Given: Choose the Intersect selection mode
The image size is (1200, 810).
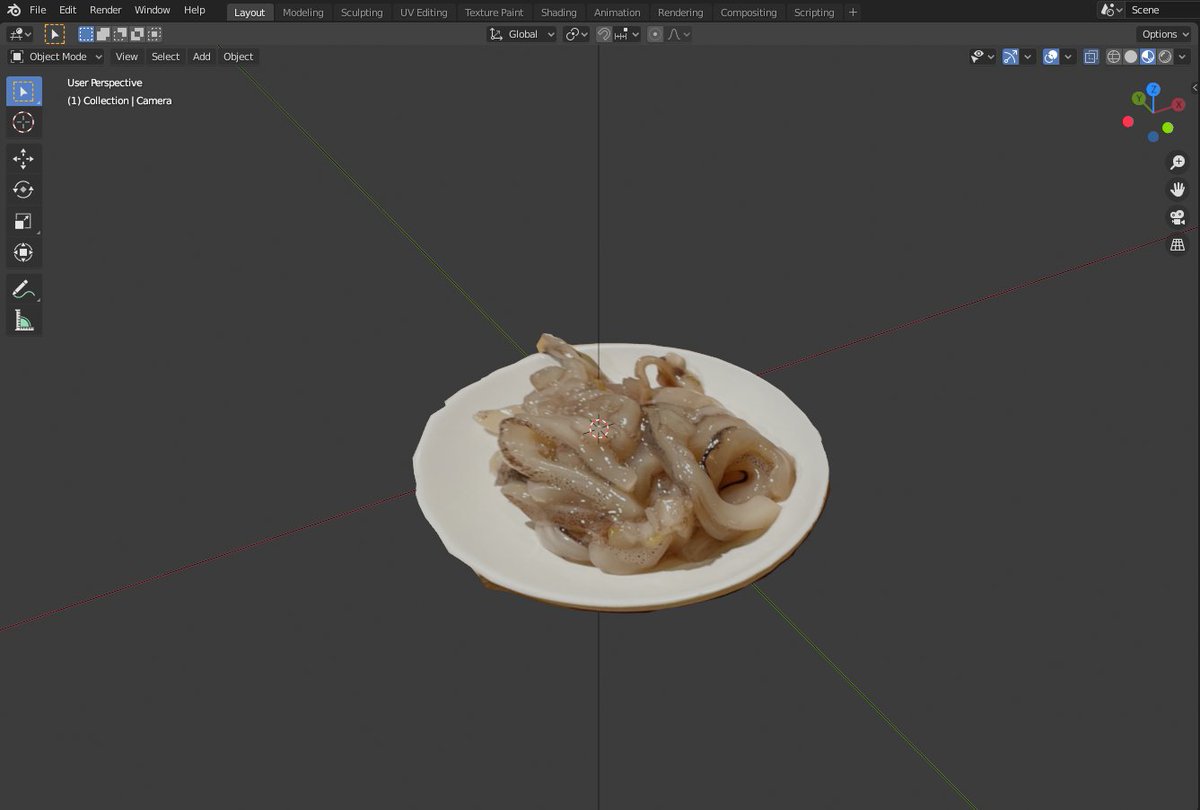Looking at the screenshot, I should pyautogui.click(x=154, y=34).
